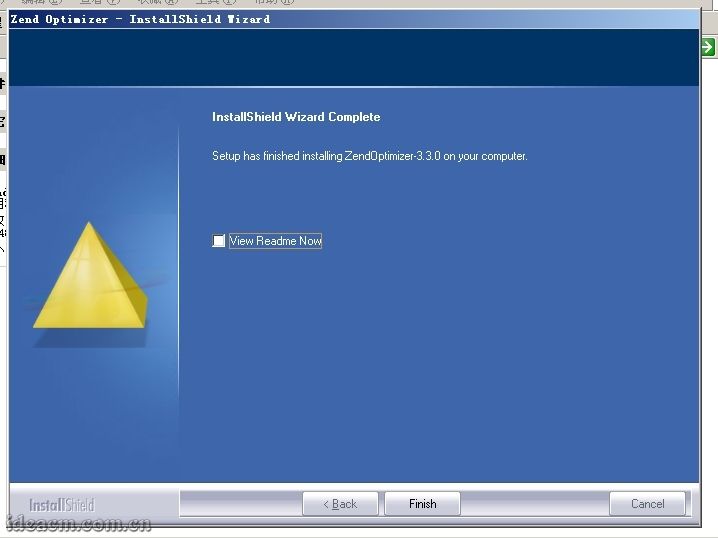This screenshot has width=718, height=538.
Task: Click the gray footer bar between Finish and Cancel
Action: [535, 504]
